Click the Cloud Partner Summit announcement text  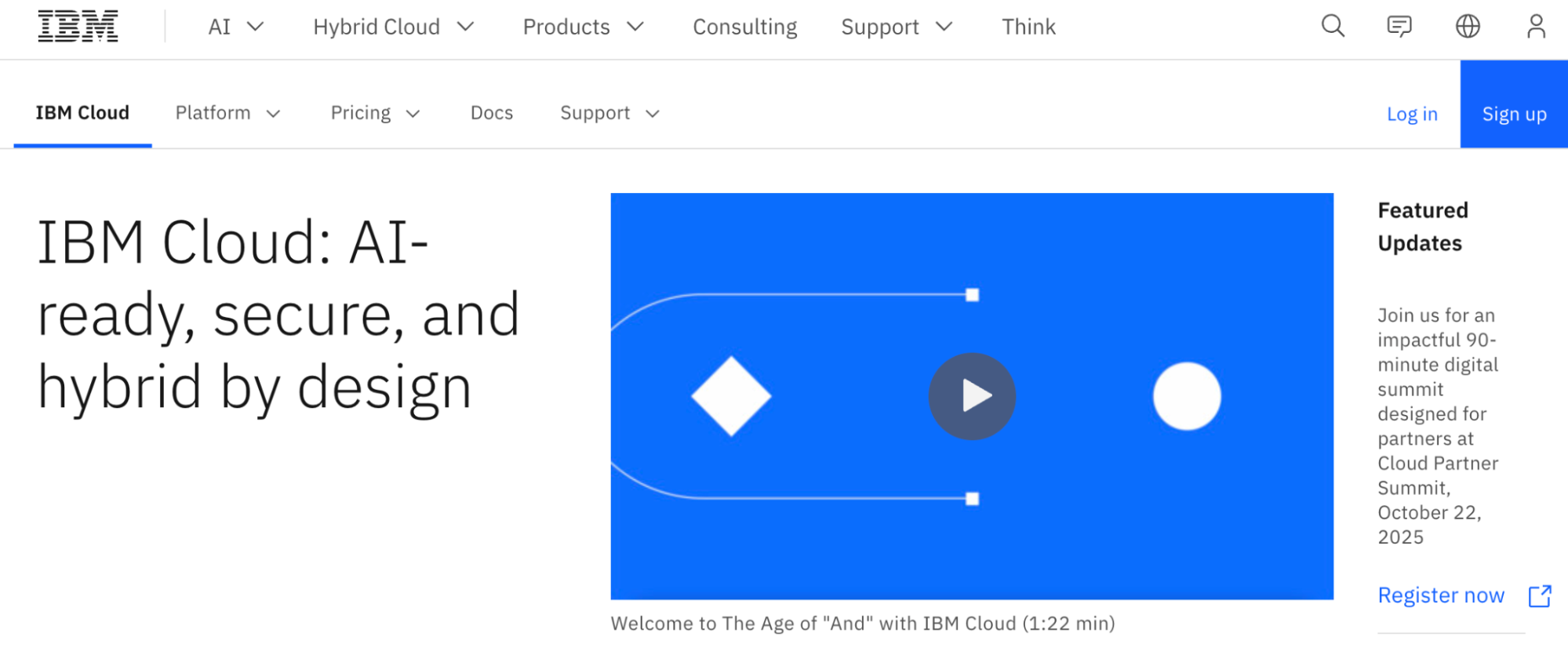point(1438,426)
